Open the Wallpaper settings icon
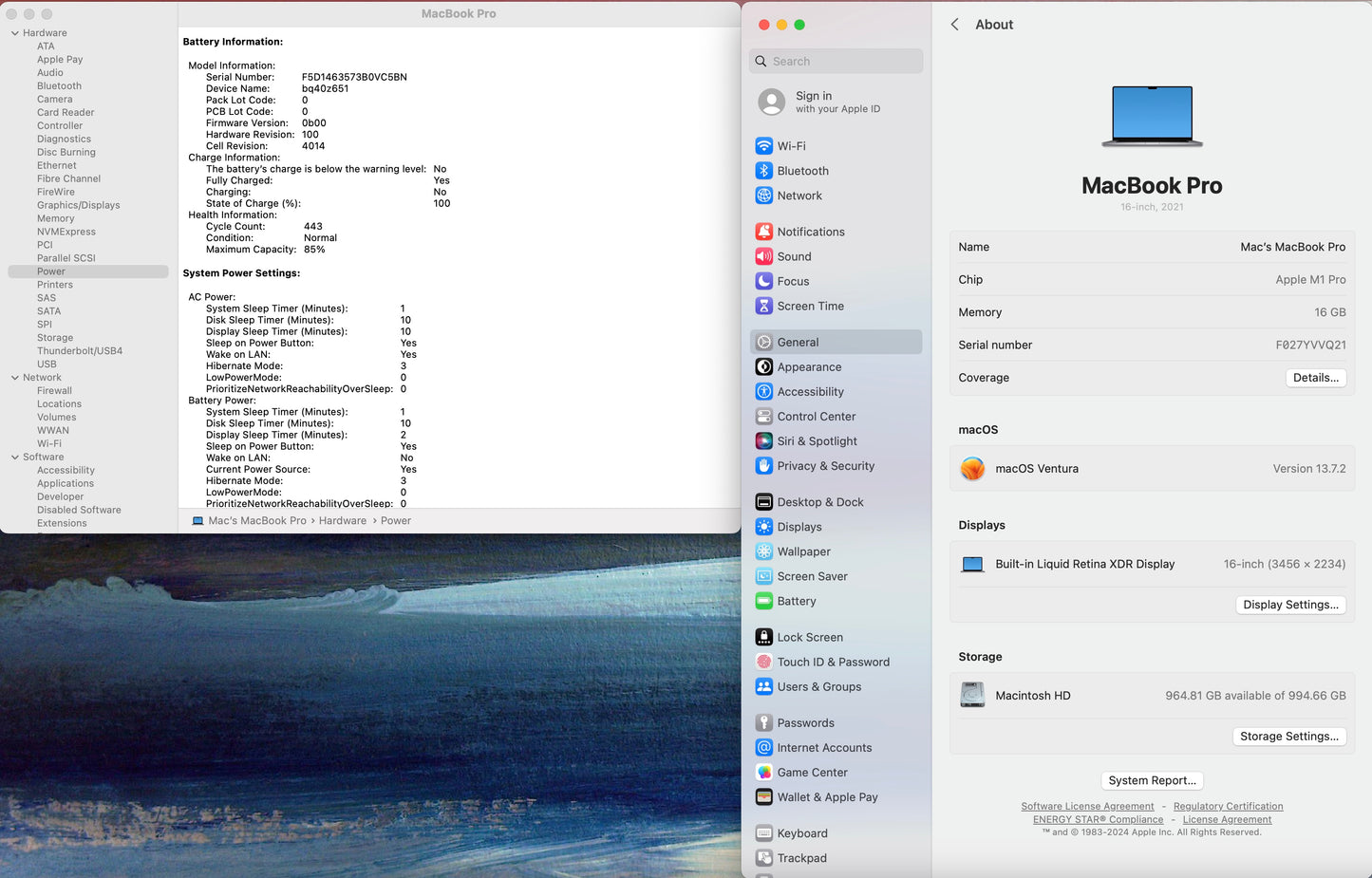 [764, 551]
